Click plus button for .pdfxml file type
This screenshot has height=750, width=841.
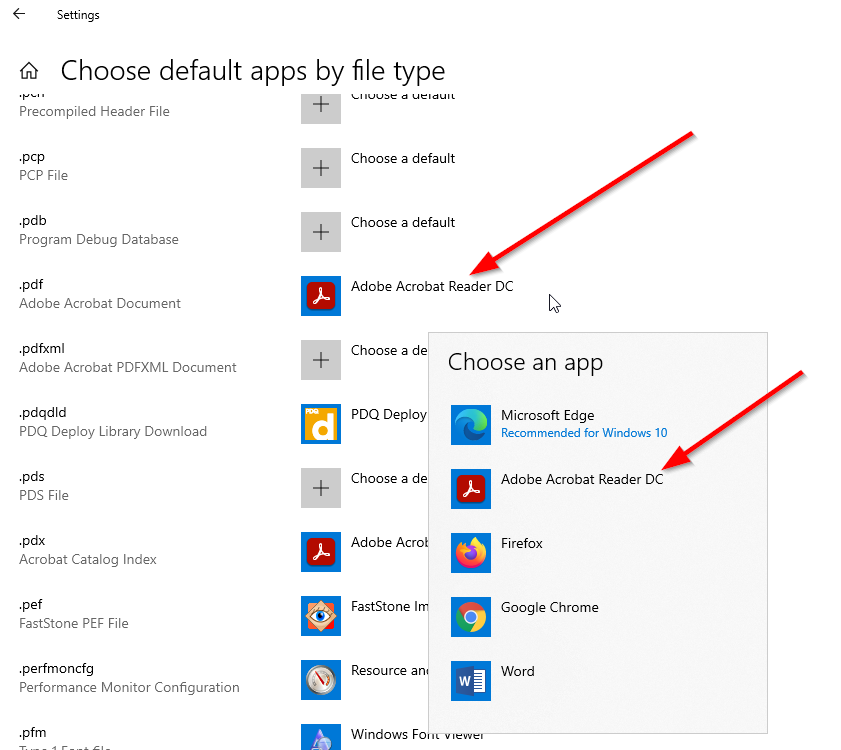tap(321, 360)
